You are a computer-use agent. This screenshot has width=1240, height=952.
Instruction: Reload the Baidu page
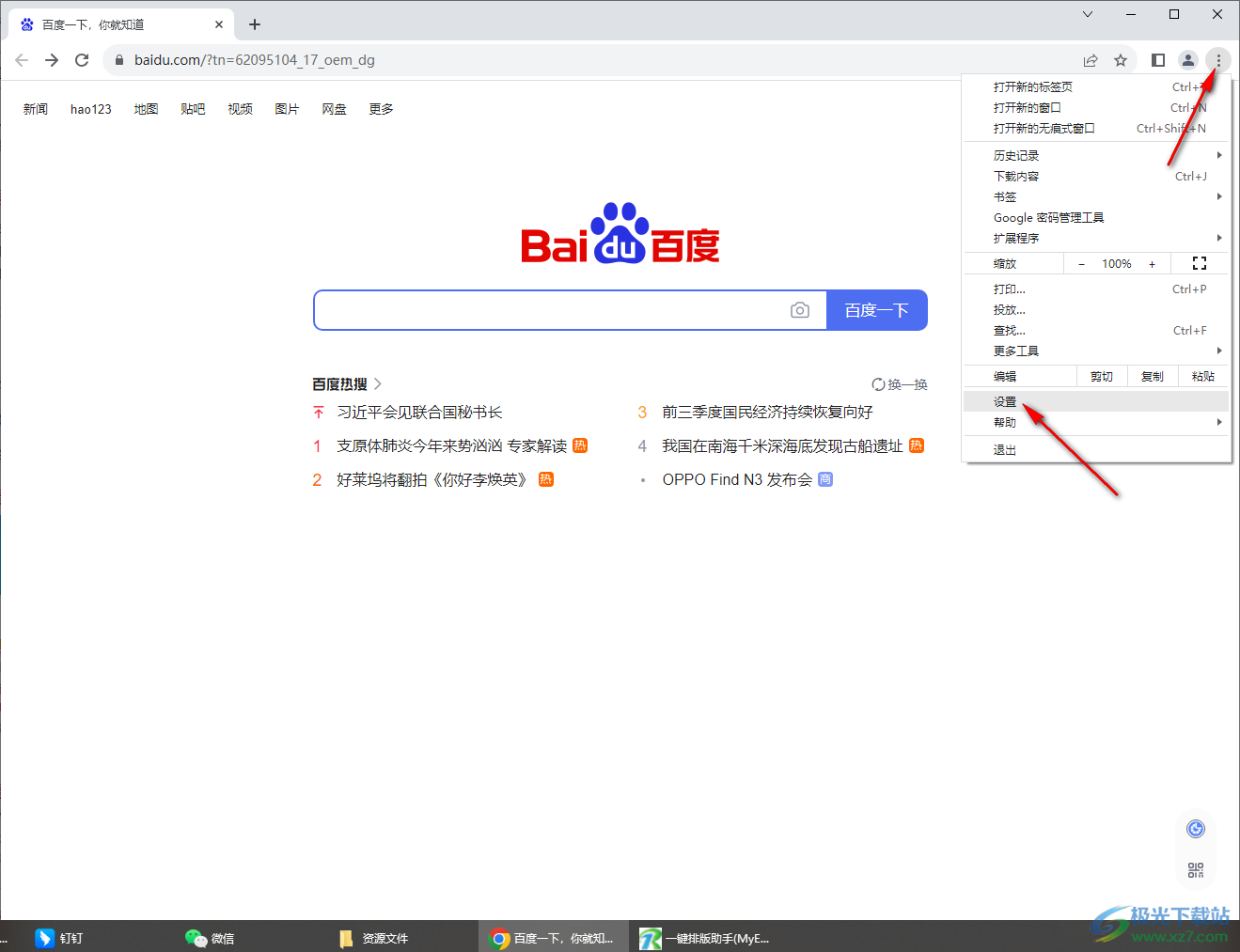tap(82, 60)
